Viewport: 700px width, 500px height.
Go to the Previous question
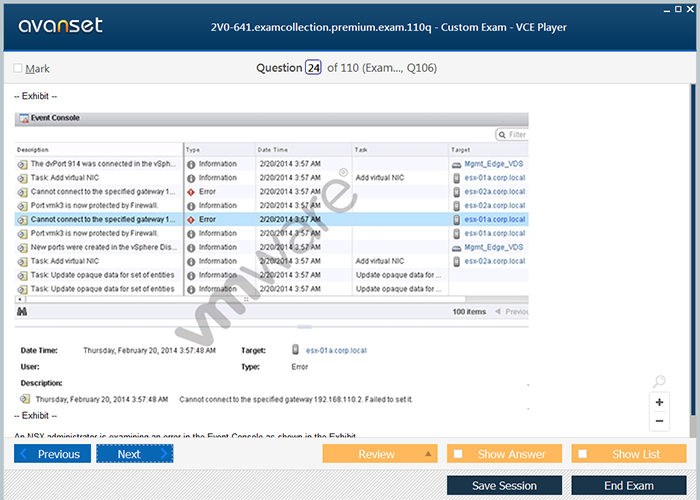pos(52,454)
